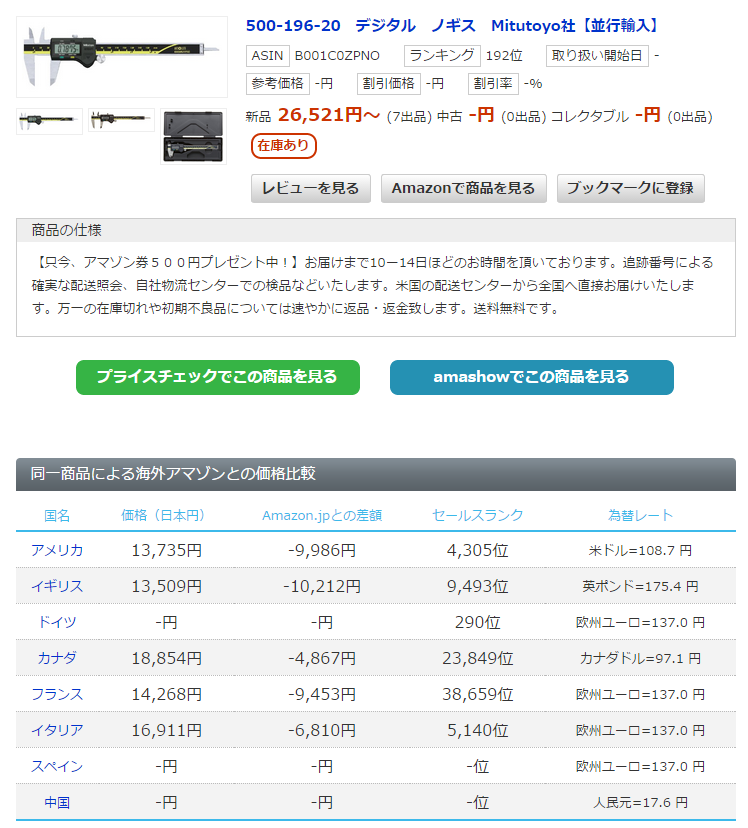The width and height of the screenshot is (748, 828).
Task: Click the セールスランク column header
Action: click(477, 515)
